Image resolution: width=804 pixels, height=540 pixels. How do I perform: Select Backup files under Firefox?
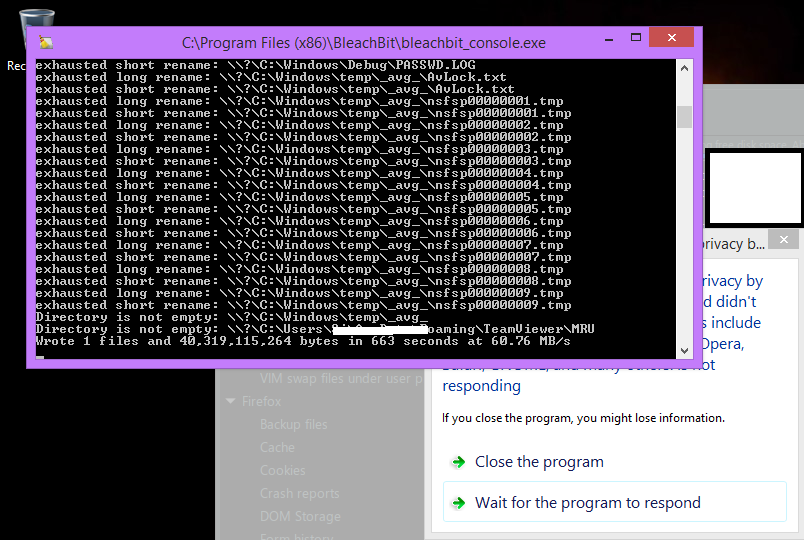pyautogui.click(x=293, y=425)
